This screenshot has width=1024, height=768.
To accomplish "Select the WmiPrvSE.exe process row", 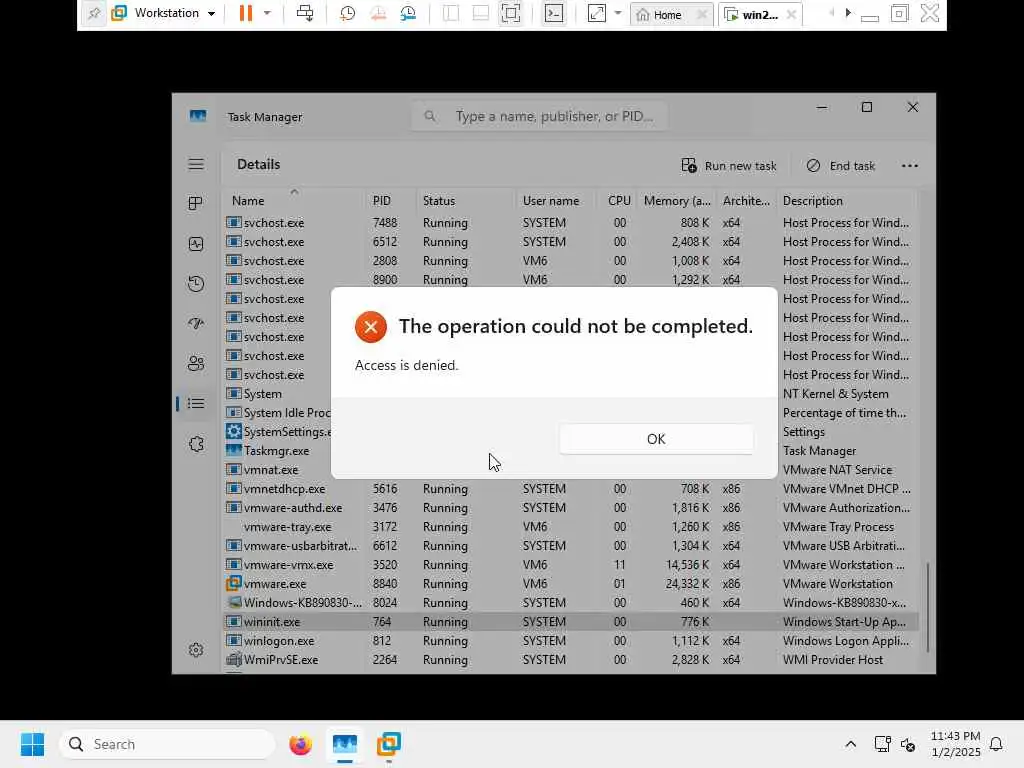I will (x=571, y=660).
